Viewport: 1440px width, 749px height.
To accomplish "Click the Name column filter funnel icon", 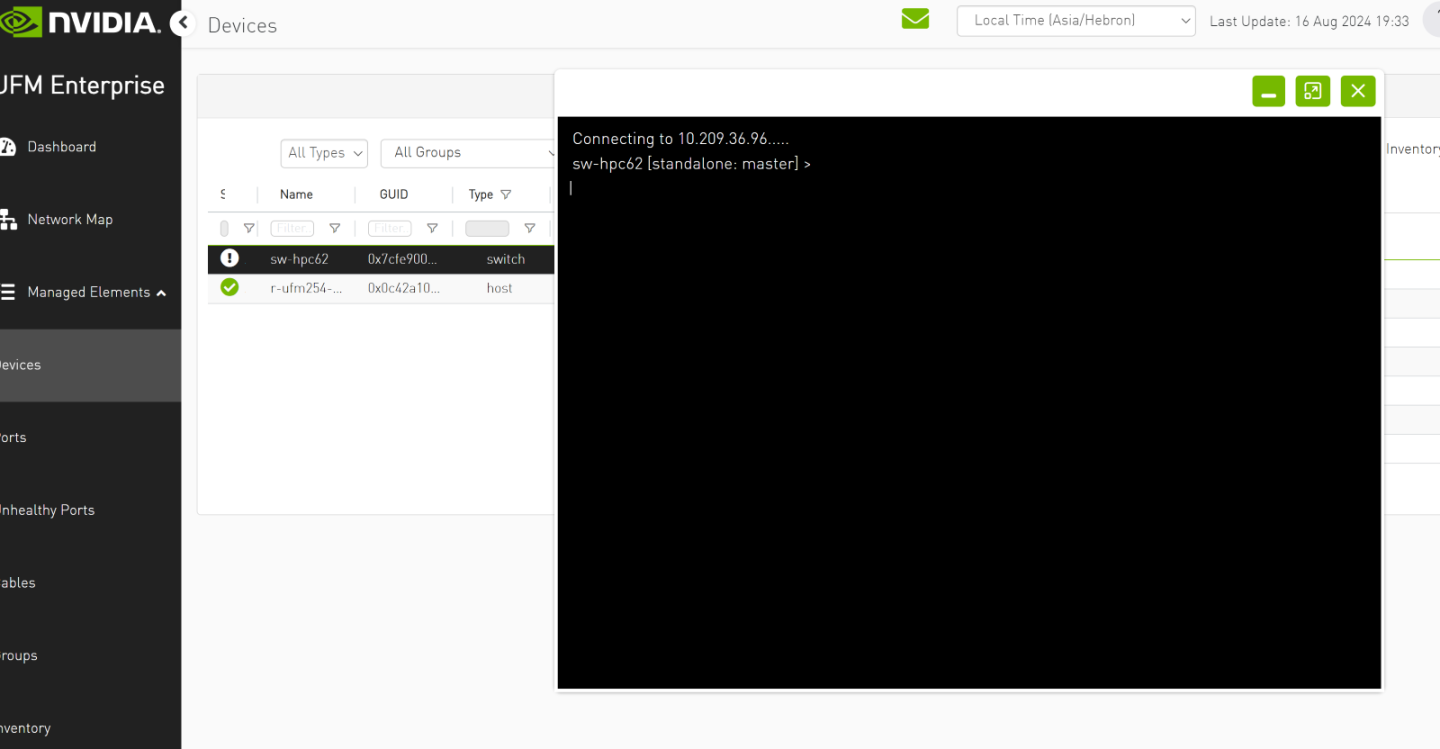I will (334, 228).
